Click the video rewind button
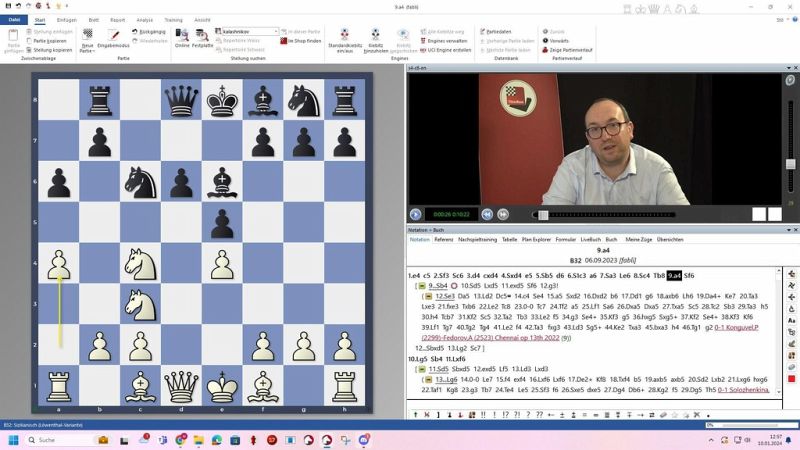This screenshot has height=450, width=800. click(487, 214)
